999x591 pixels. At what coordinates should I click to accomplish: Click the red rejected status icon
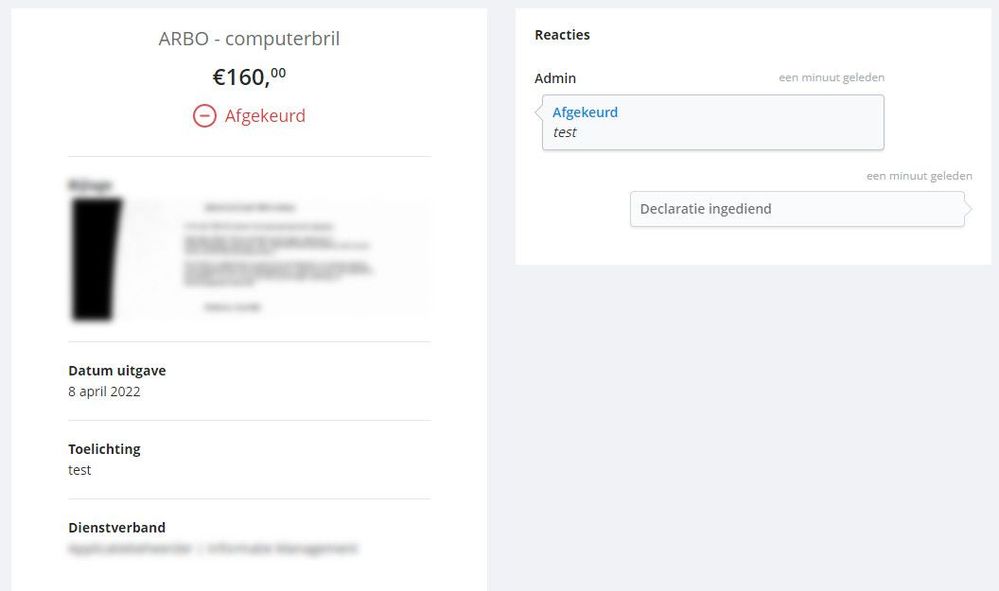click(x=204, y=116)
